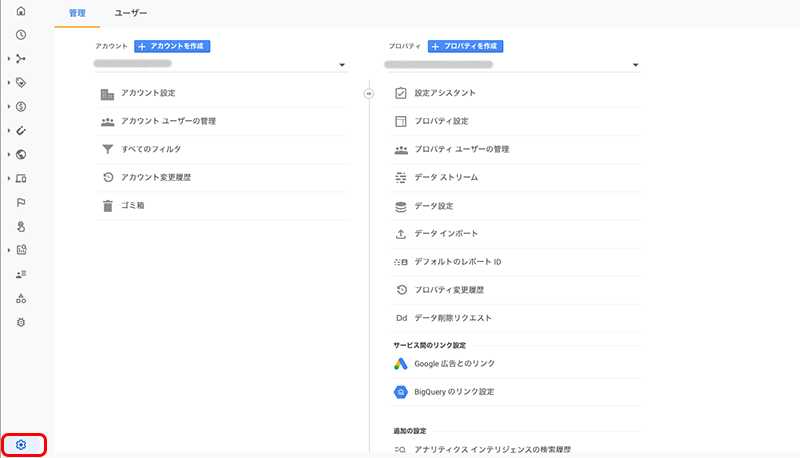Click the circular arrow icon between the columns

pos(369,94)
